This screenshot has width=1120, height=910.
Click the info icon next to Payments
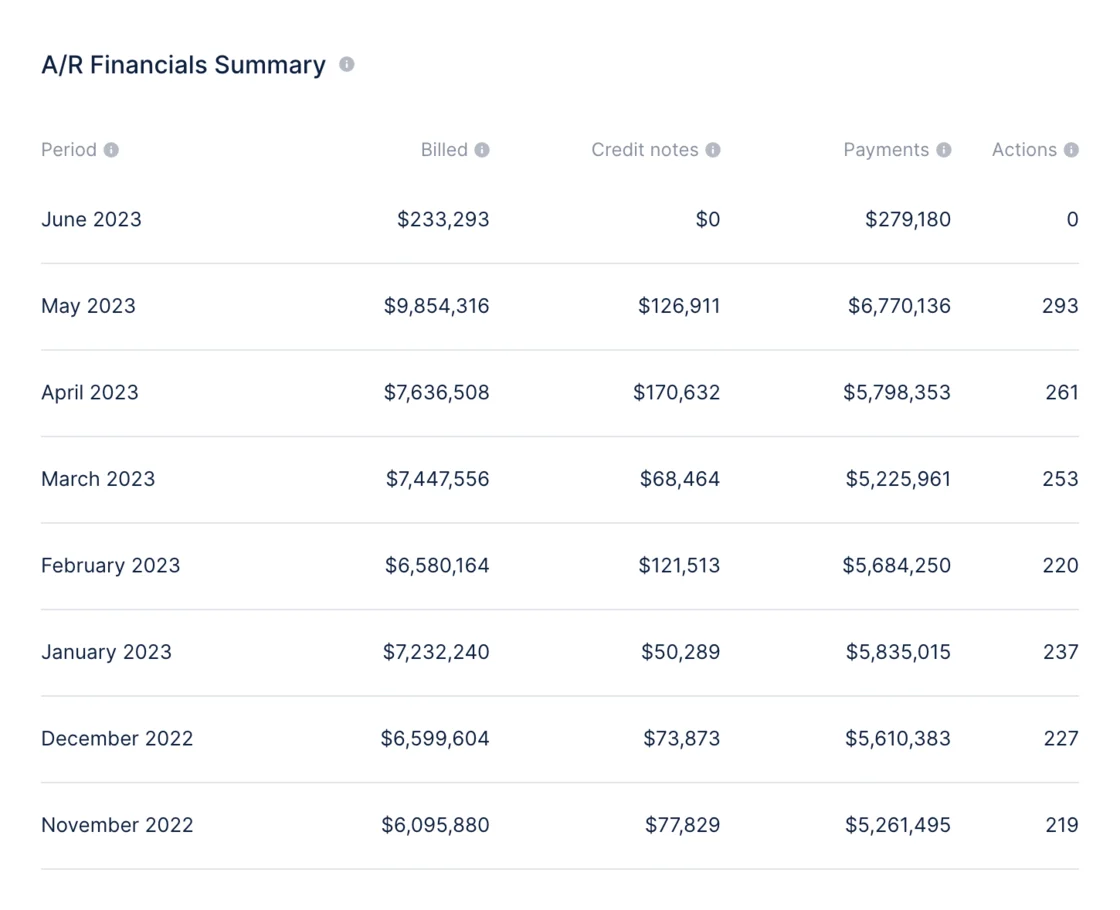(x=944, y=150)
